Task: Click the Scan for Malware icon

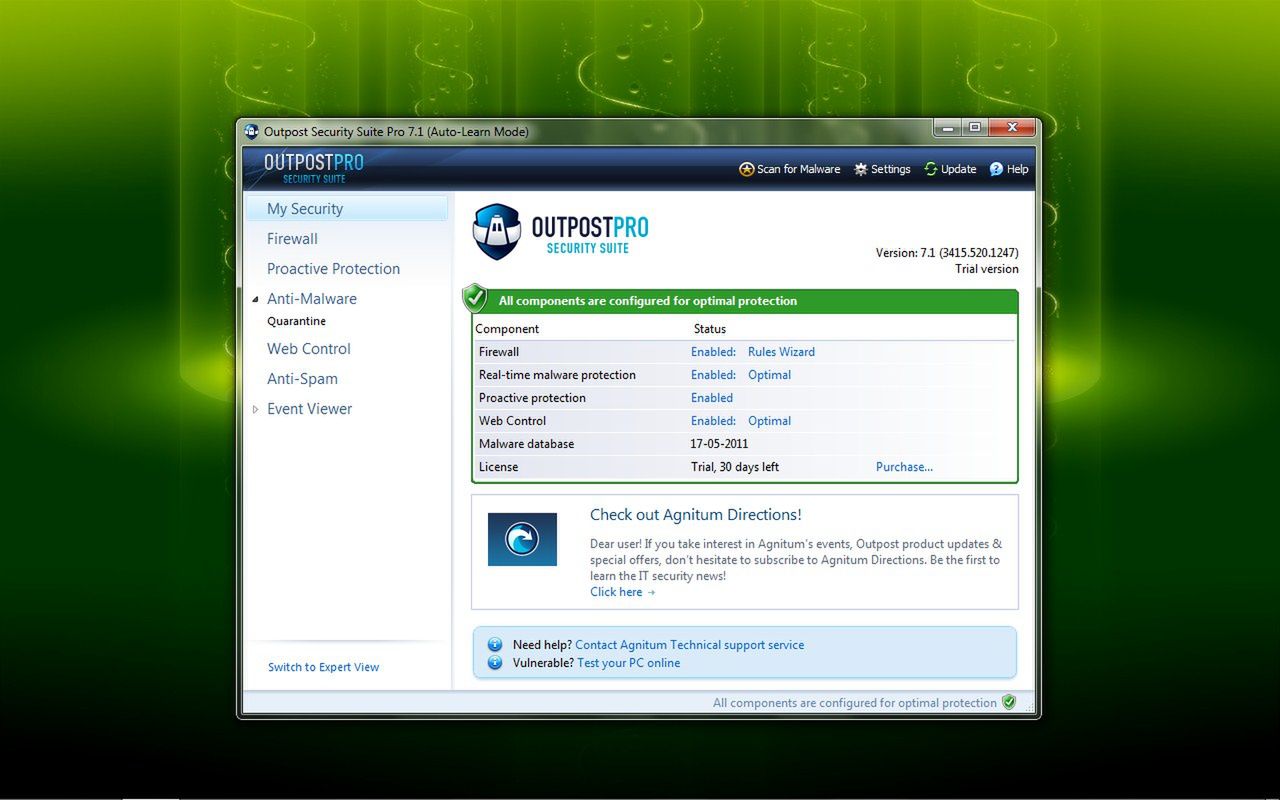Action: pyautogui.click(x=746, y=169)
